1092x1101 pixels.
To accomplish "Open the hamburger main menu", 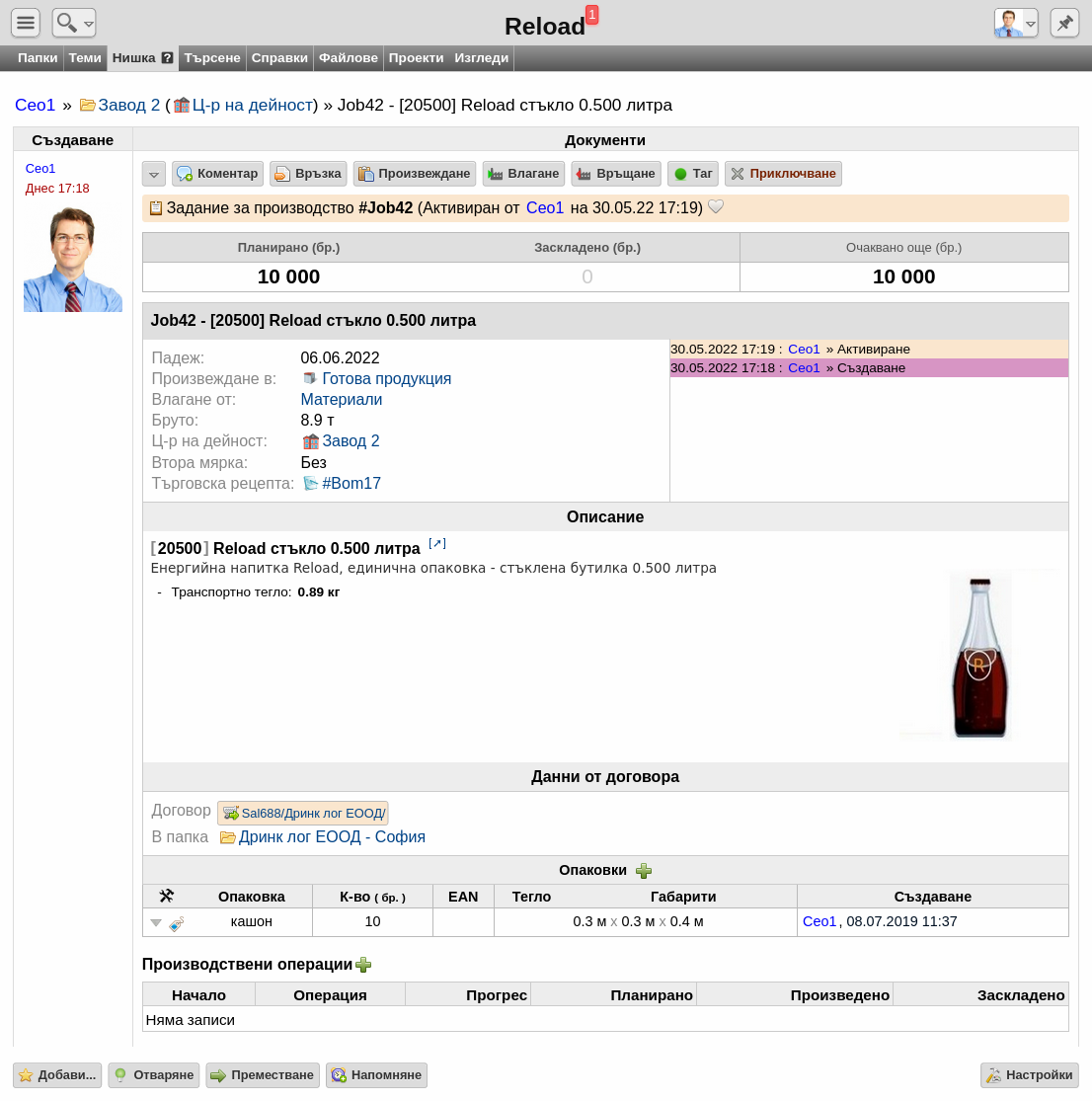I will 26,23.
